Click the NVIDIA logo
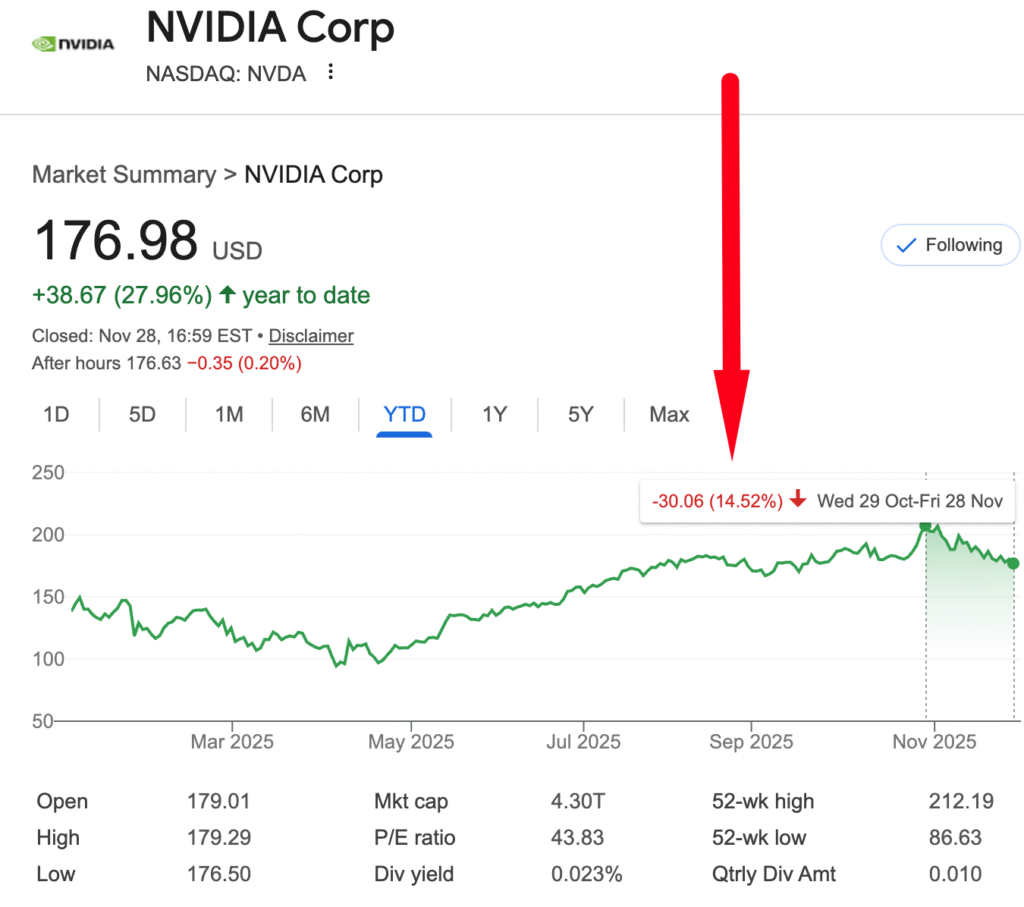Viewport: 1024px width, 907px height. pos(73,44)
